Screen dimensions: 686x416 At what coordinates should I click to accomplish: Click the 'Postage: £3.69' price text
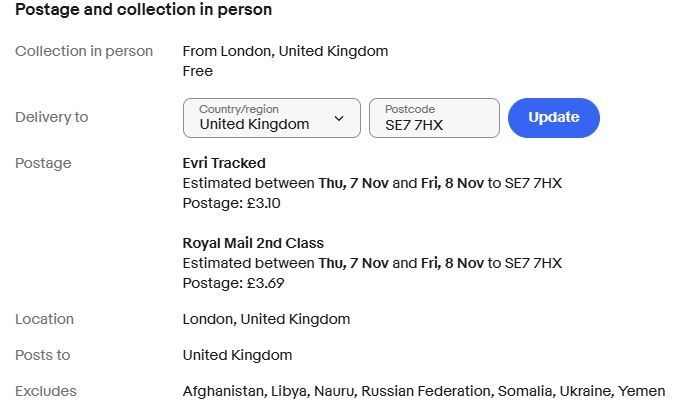coord(233,283)
